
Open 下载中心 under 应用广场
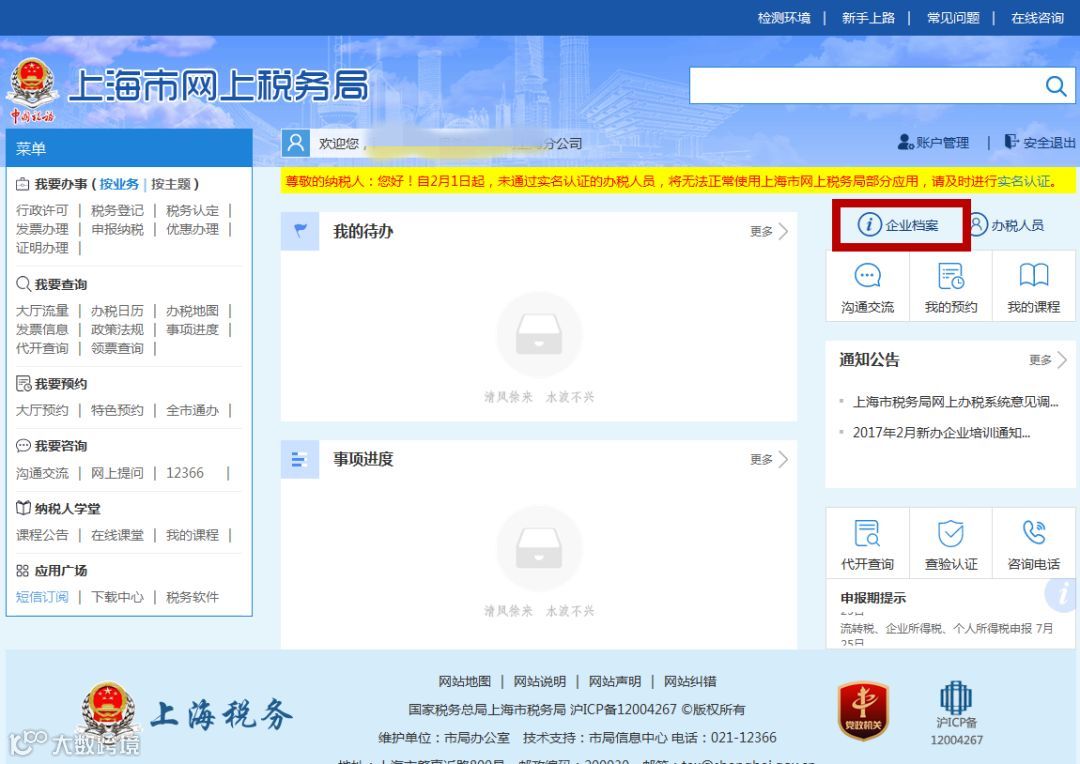point(117,597)
